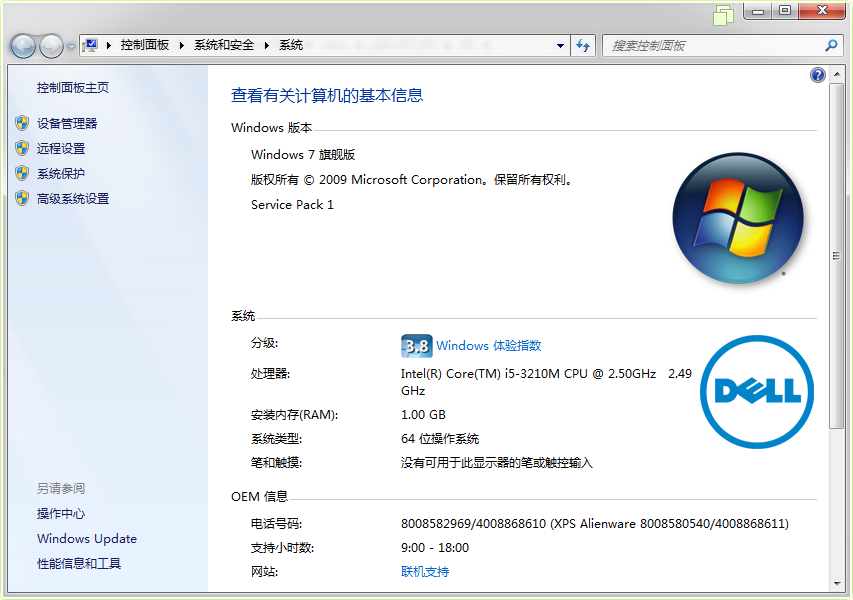Expand the arrow after 系统和安全 breadcrumb

tap(267, 46)
